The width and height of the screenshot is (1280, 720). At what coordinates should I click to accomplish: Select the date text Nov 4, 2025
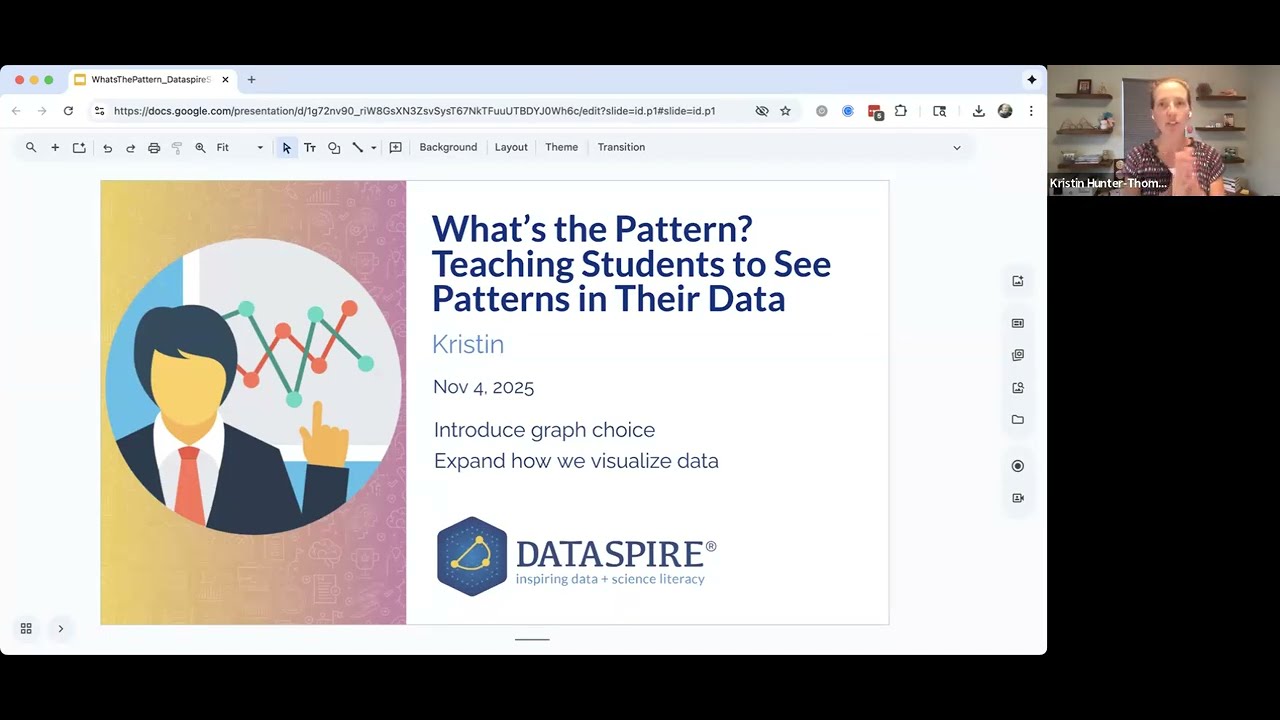coord(484,387)
